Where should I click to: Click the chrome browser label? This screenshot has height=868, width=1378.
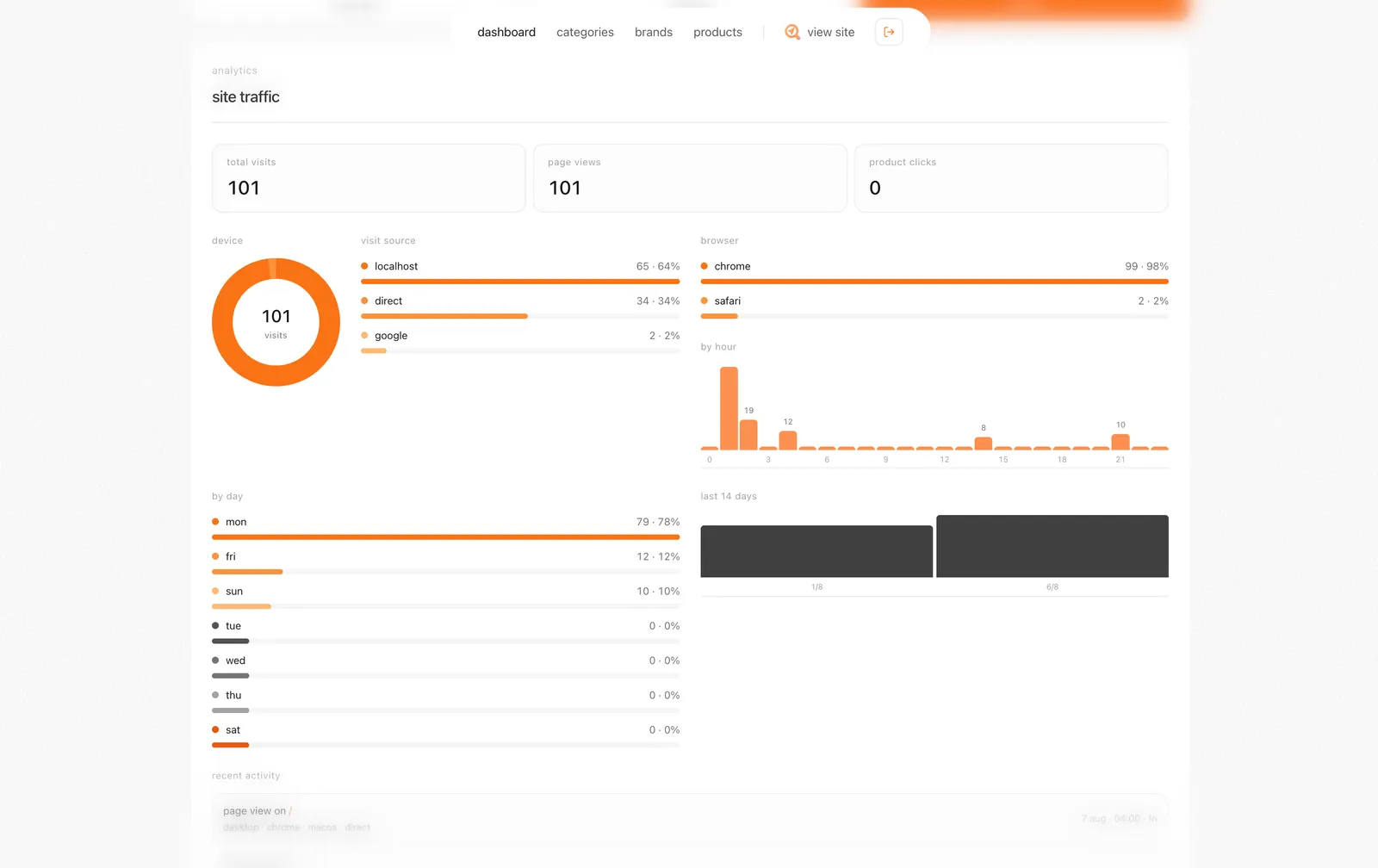tap(732, 266)
